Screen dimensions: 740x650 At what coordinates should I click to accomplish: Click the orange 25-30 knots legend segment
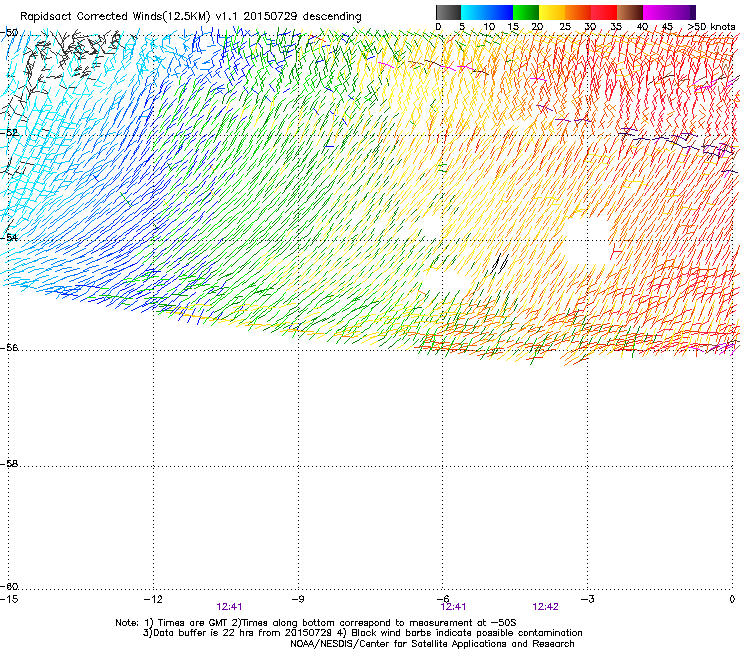pos(578,12)
